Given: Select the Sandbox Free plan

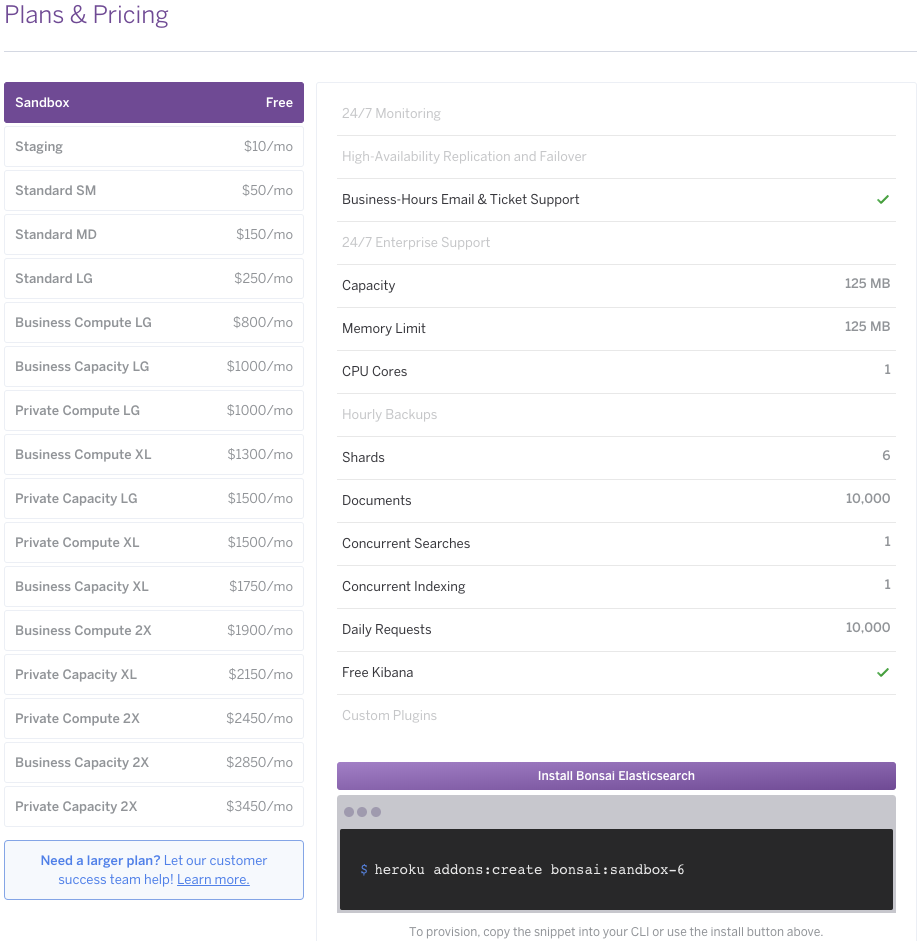Looking at the screenshot, I should pyautogui.click(x=154, y=102).
